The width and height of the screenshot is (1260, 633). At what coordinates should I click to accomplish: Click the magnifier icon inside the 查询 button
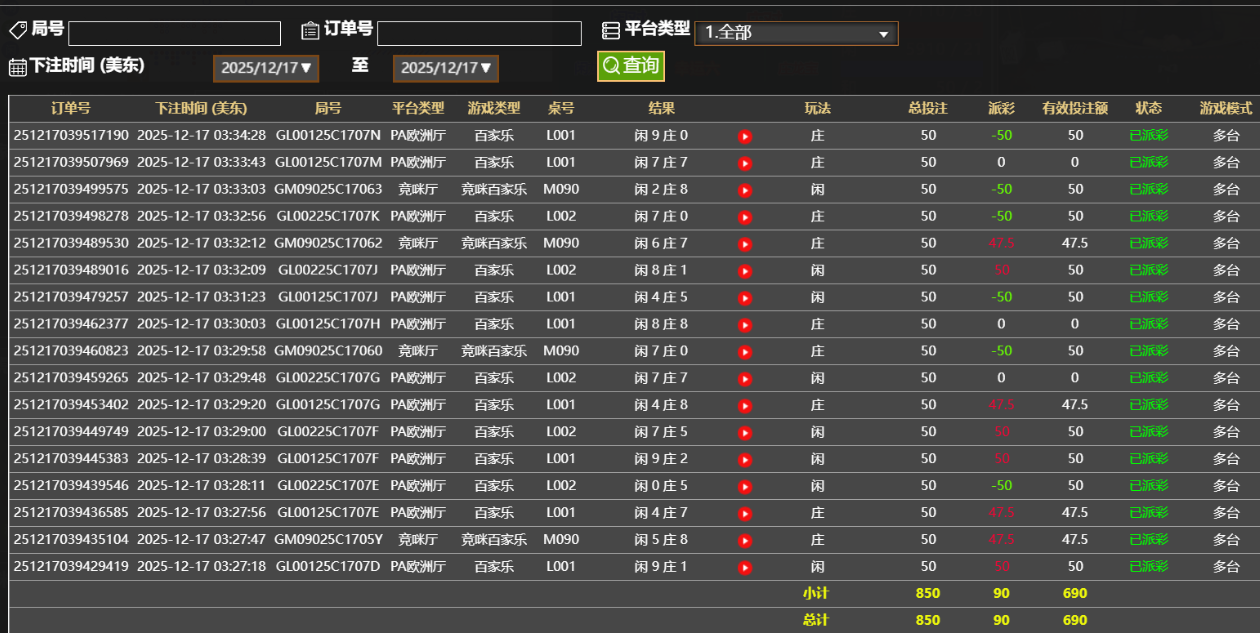point(610,66)
